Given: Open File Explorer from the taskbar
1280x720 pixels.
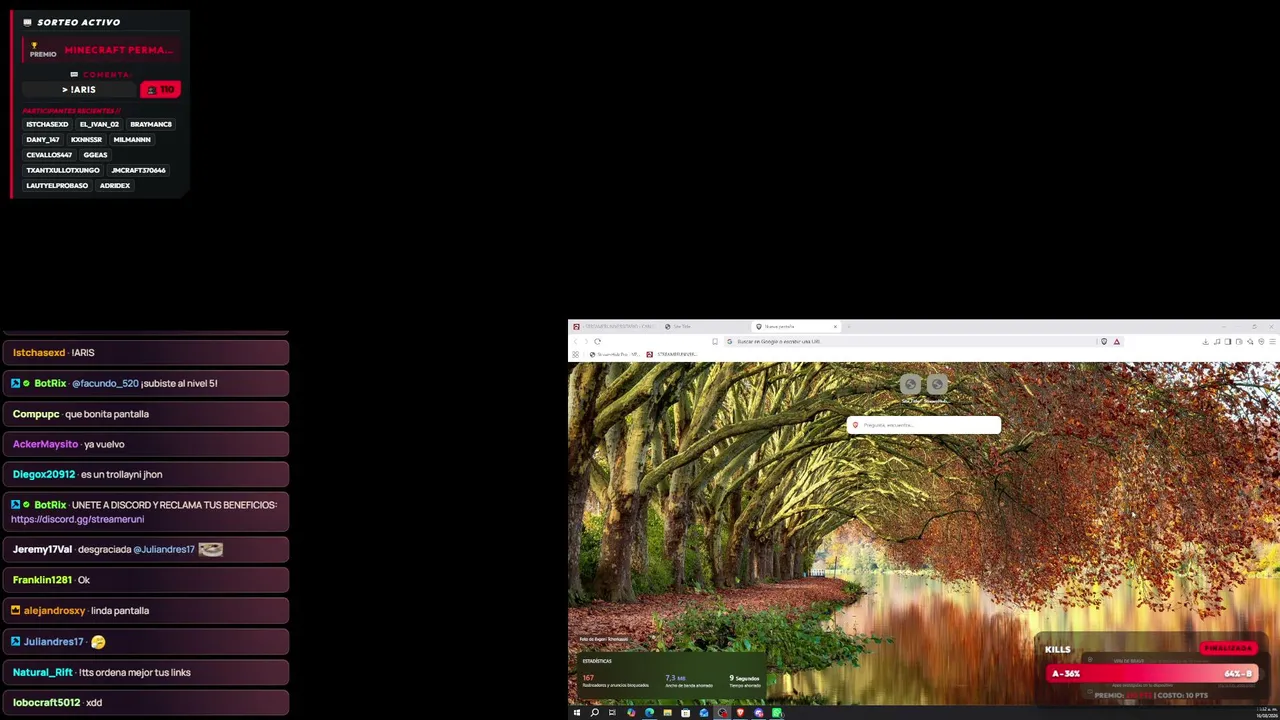Looking at the screenshot, I should click(x=667, y=713).
